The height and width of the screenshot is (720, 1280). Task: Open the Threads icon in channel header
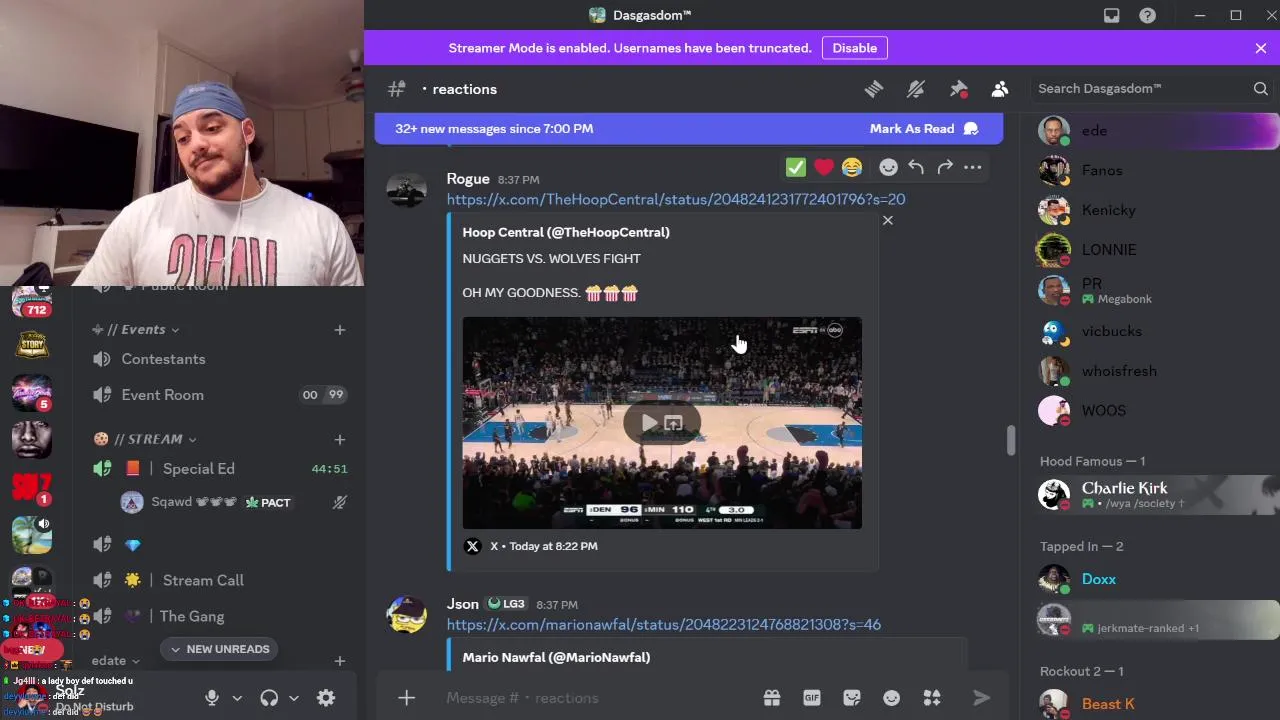[x=874, y=89]
